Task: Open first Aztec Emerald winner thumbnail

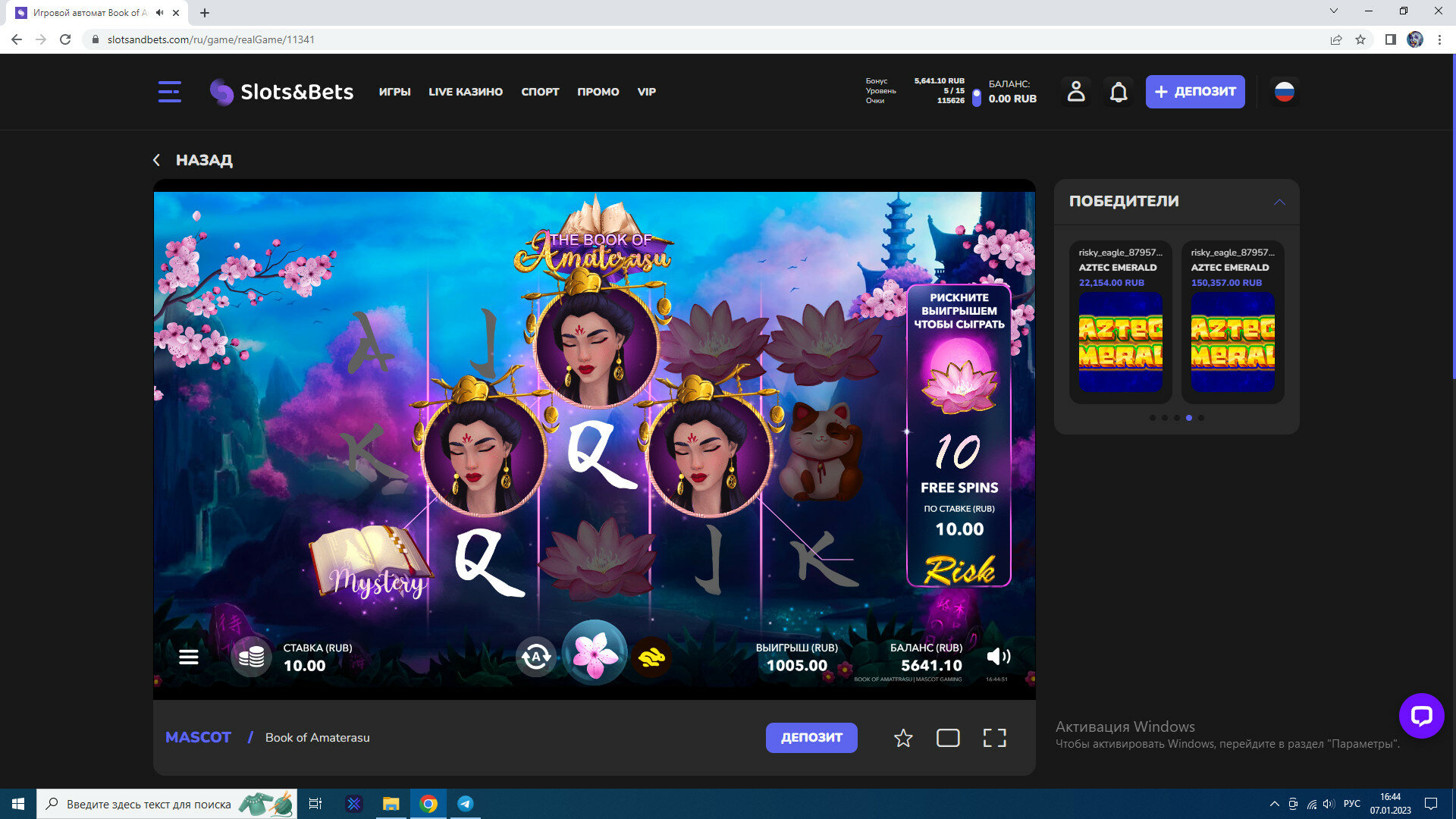Action: pos(1120,342)
